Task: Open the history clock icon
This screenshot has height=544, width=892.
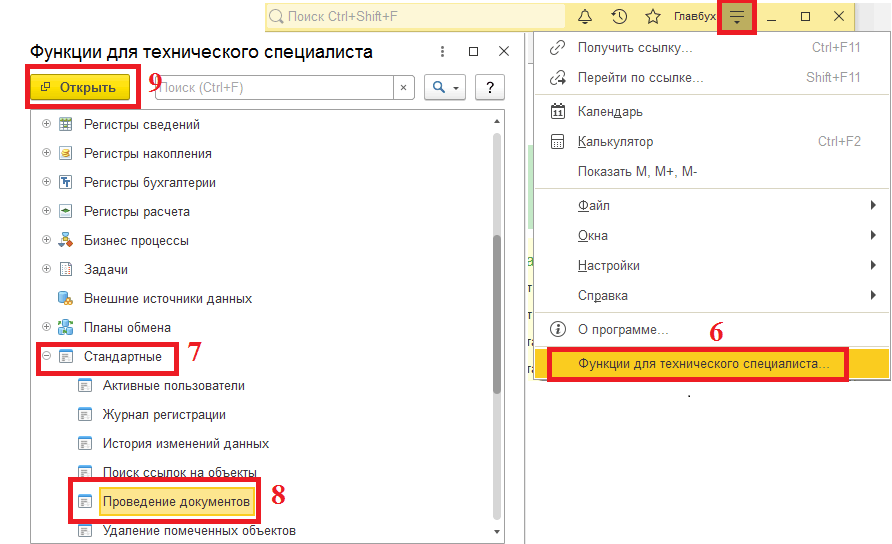Action: (x=619, y=17)
